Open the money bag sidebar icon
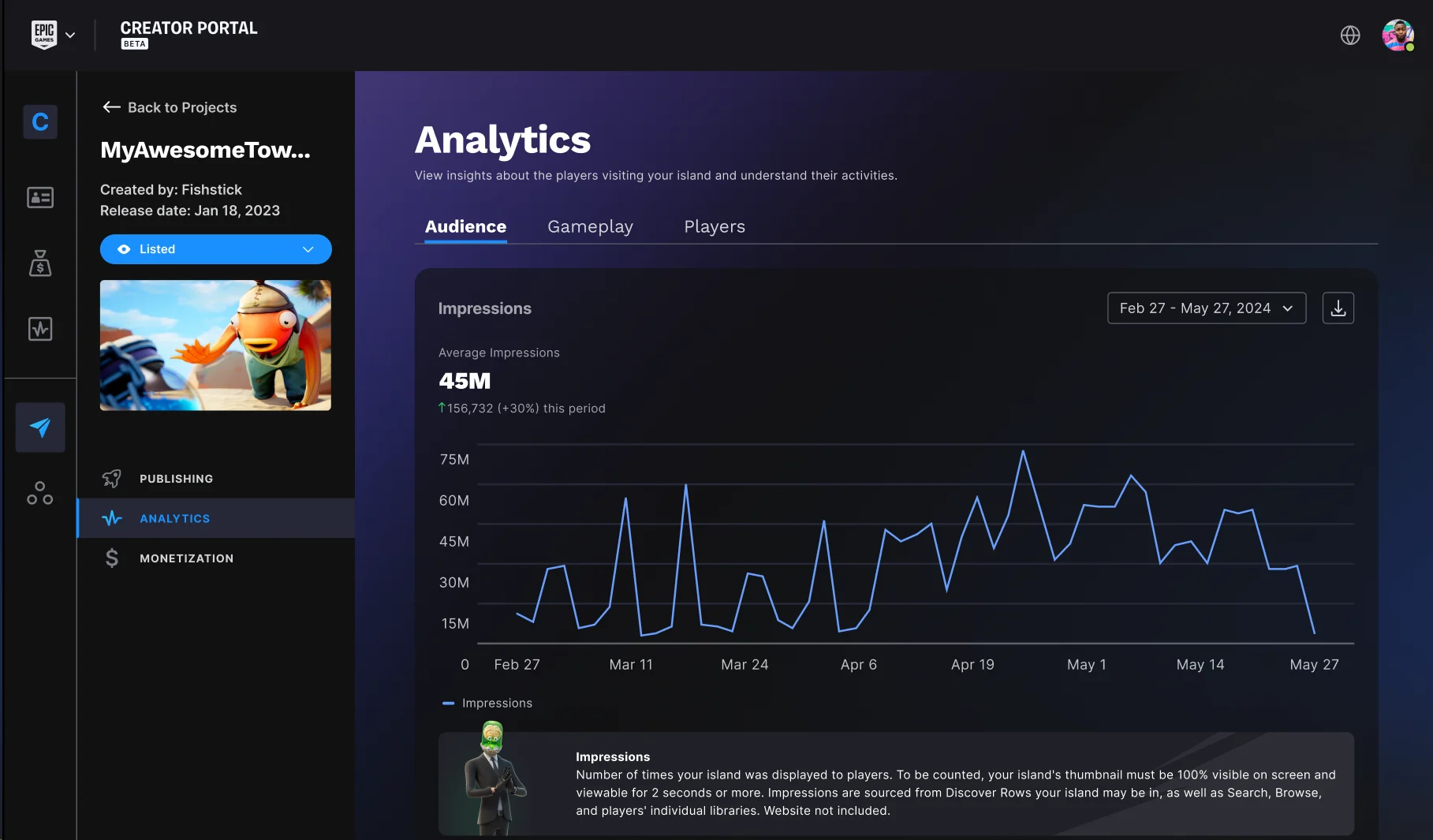1433x840 pixels. click(40, 263)
